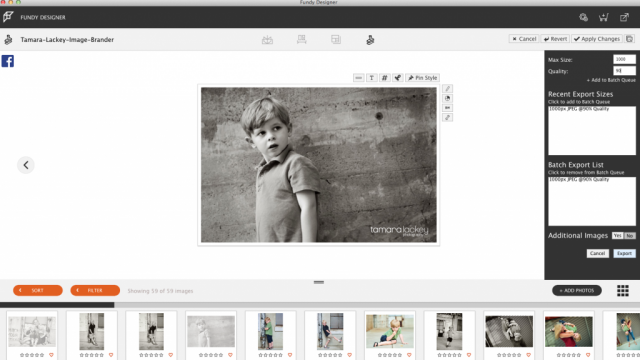Click the blue Export button
The image size is (640, 360).
[624, 253]
